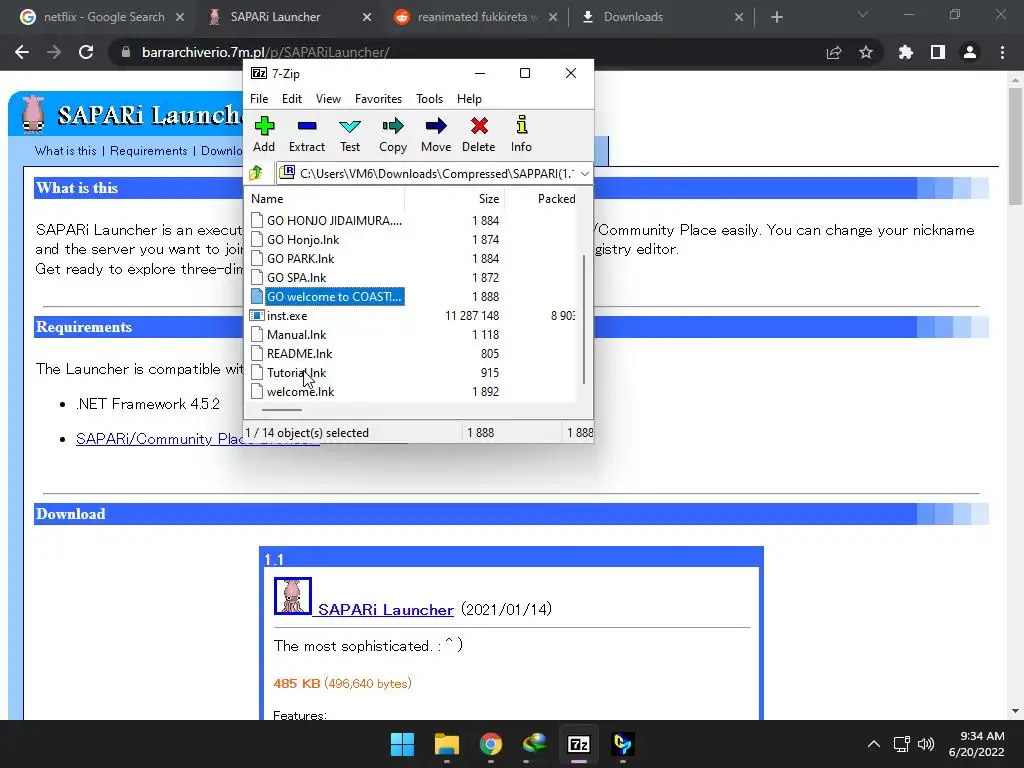The width and height of the screenshot is (1024, 768).
Task: Run the Test tool in 7-Zip
Action: (x=350, y=135)
